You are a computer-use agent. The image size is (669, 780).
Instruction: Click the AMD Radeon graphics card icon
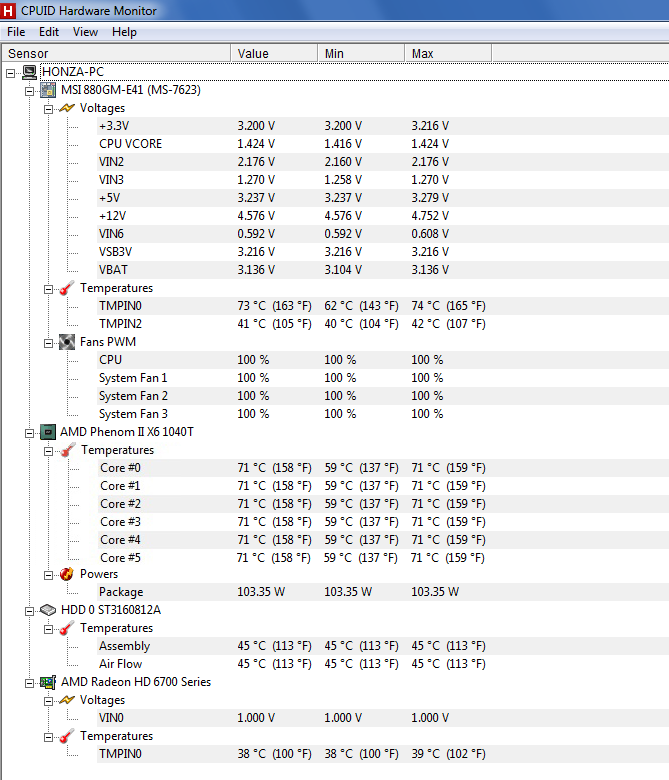pos(48,682)
